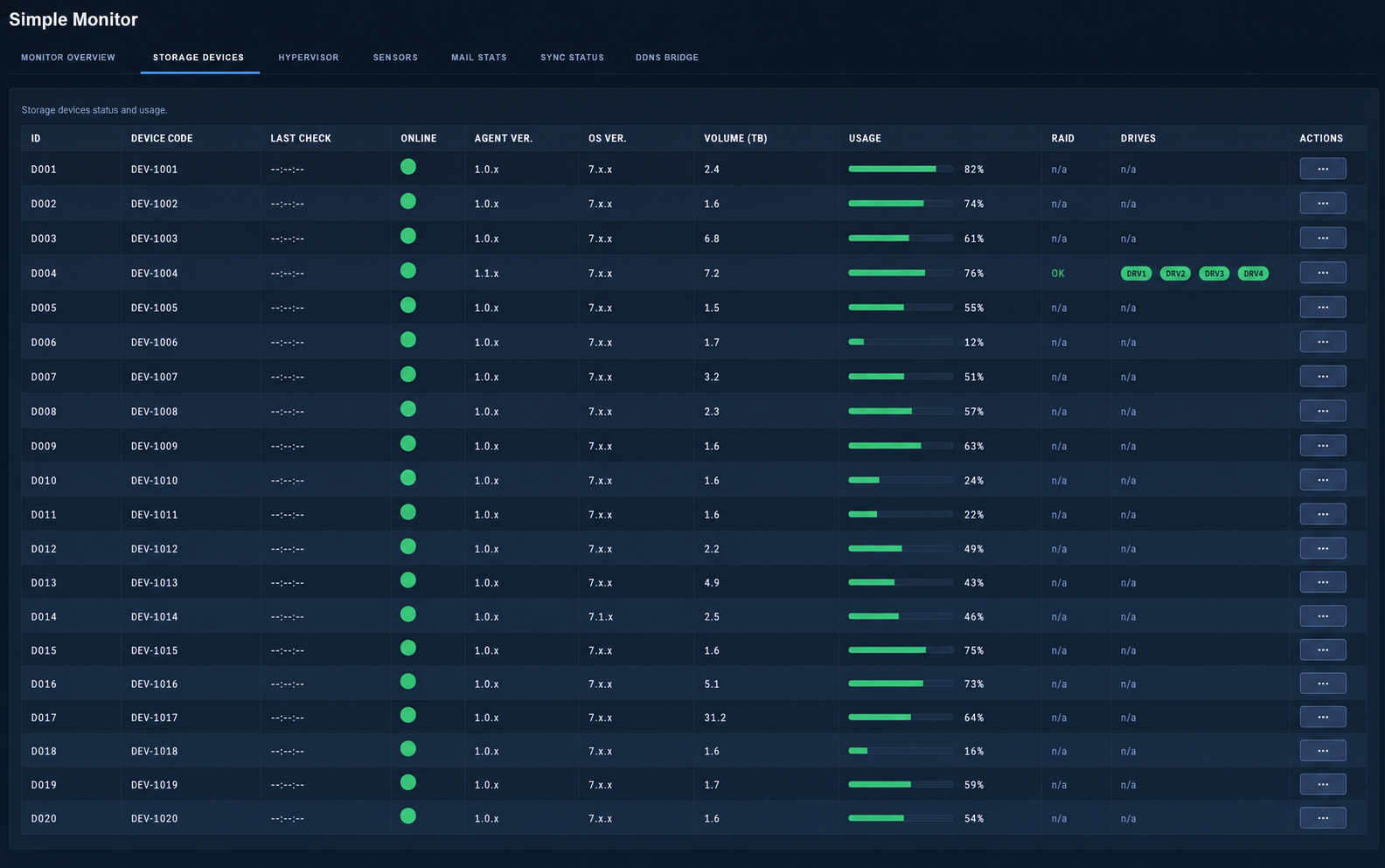The height and width of the screenshot is (868, 1385).
Task: Click the Last Check column header
Action: pyautogui.click(x=301, y=138)
